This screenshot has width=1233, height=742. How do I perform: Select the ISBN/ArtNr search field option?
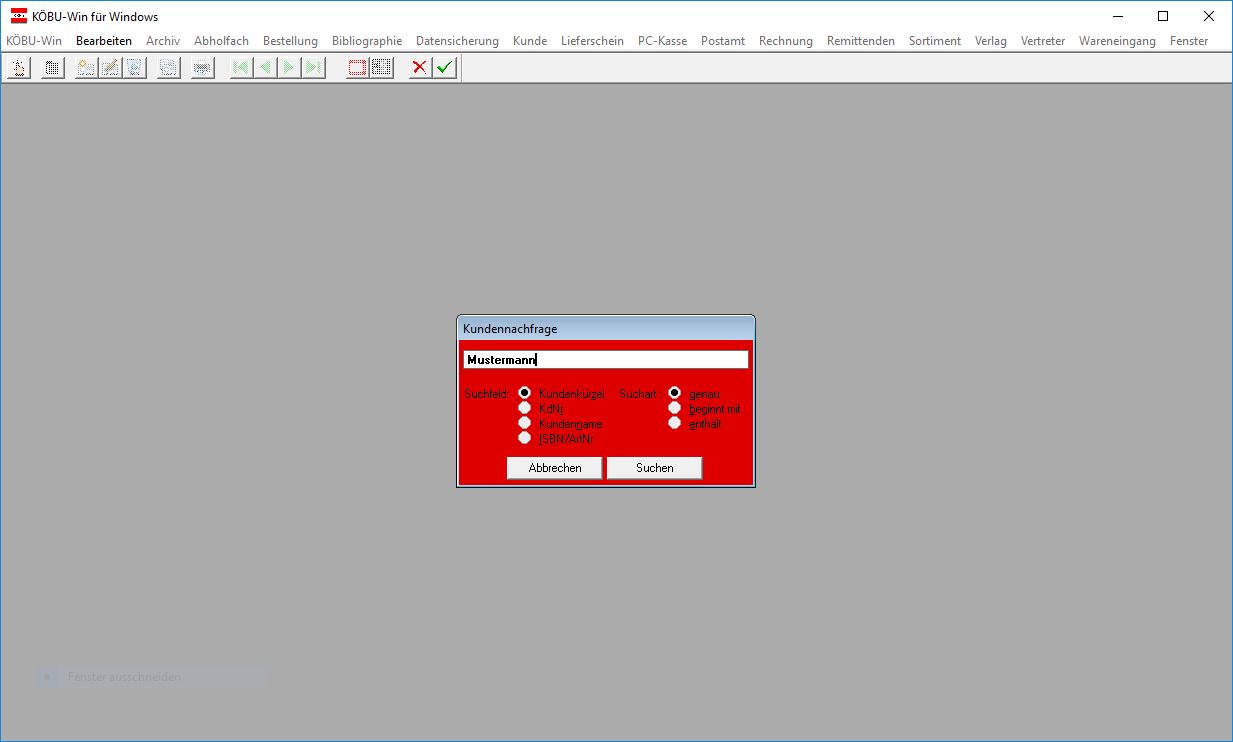pyautogui.click(x=524, y=438)
